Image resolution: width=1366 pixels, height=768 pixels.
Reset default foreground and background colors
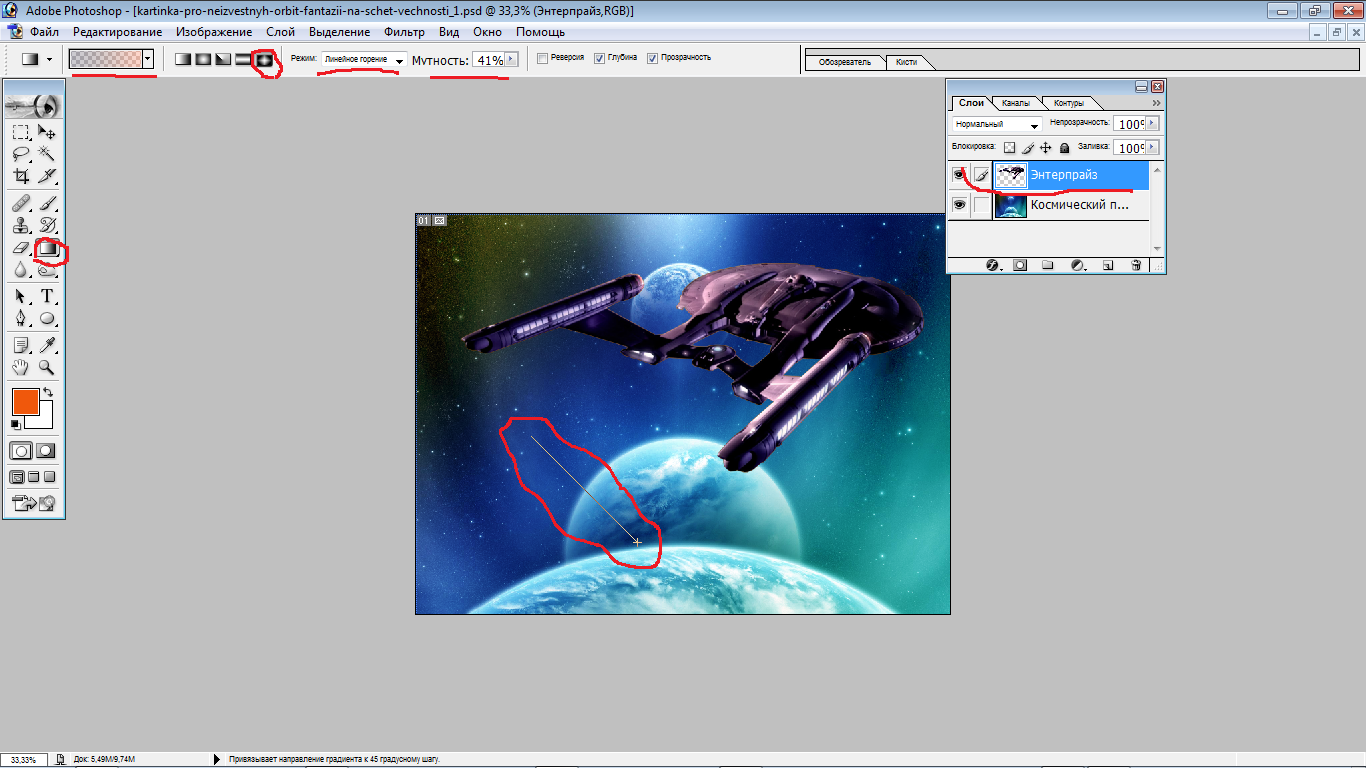tap(15, 425)
